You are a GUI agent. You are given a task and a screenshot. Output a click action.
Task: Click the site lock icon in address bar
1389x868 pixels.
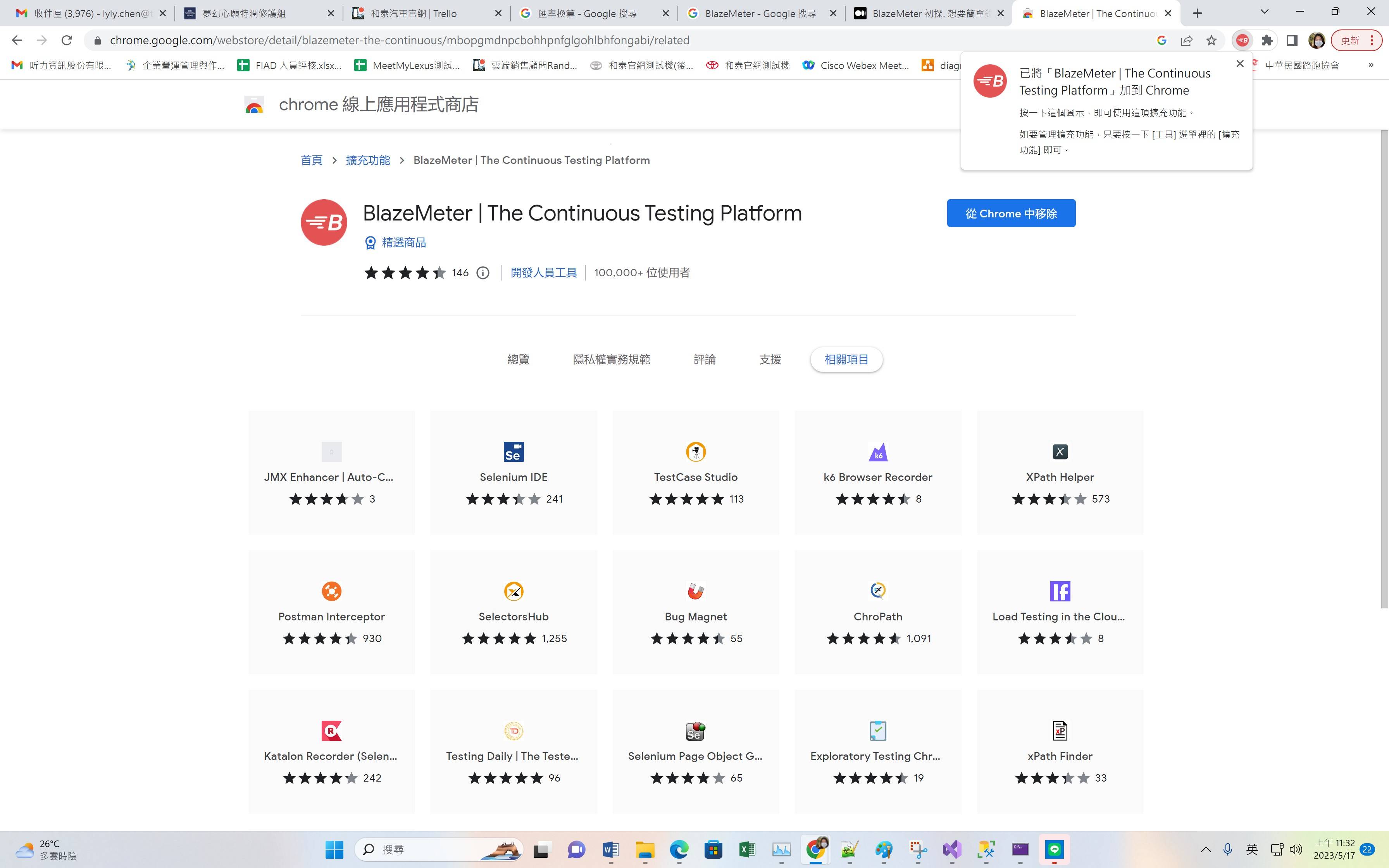[x=97, y=40]
